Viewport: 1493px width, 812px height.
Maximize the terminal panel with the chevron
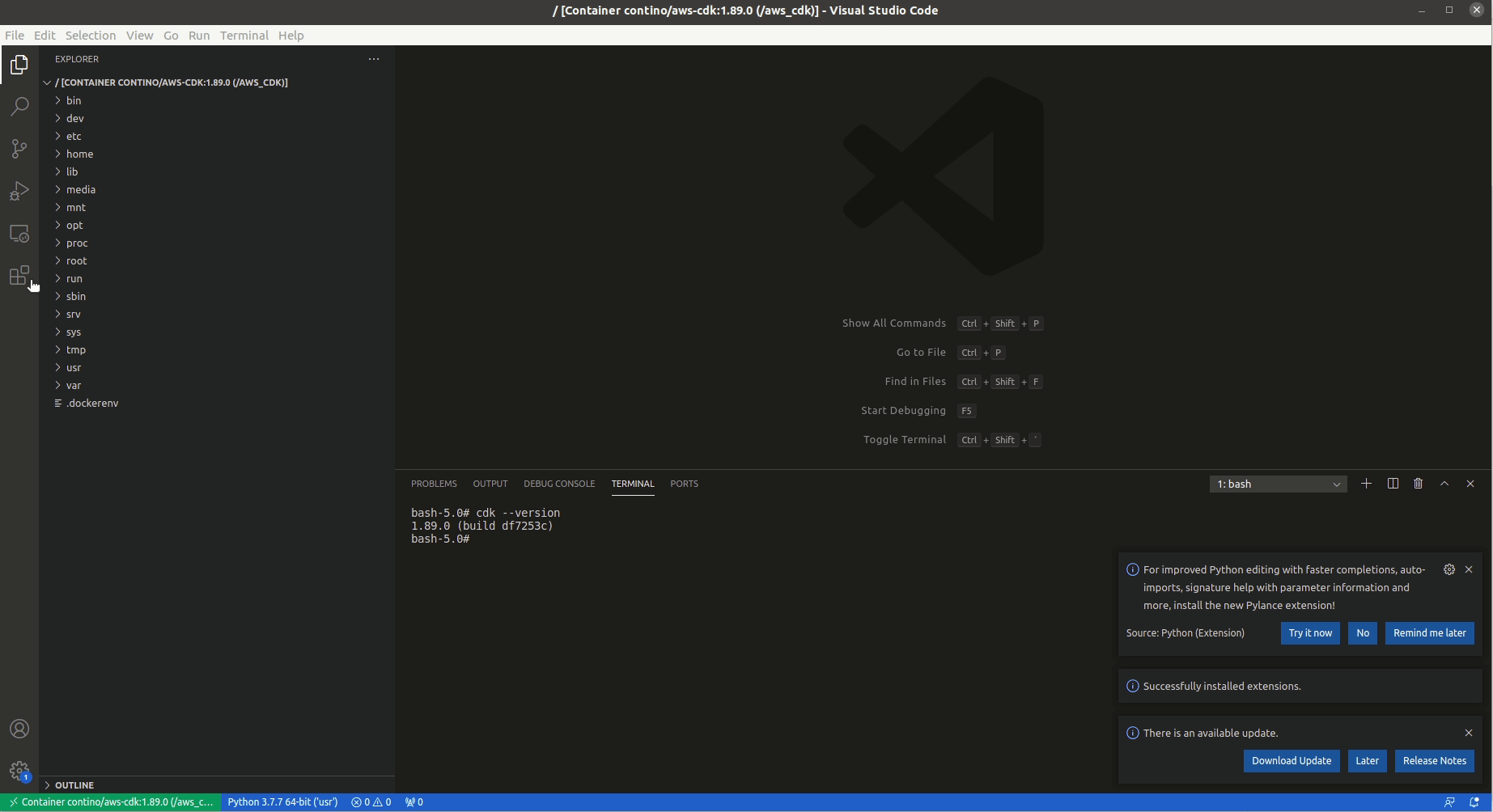pyautogui.click(x=1444, y=484)
